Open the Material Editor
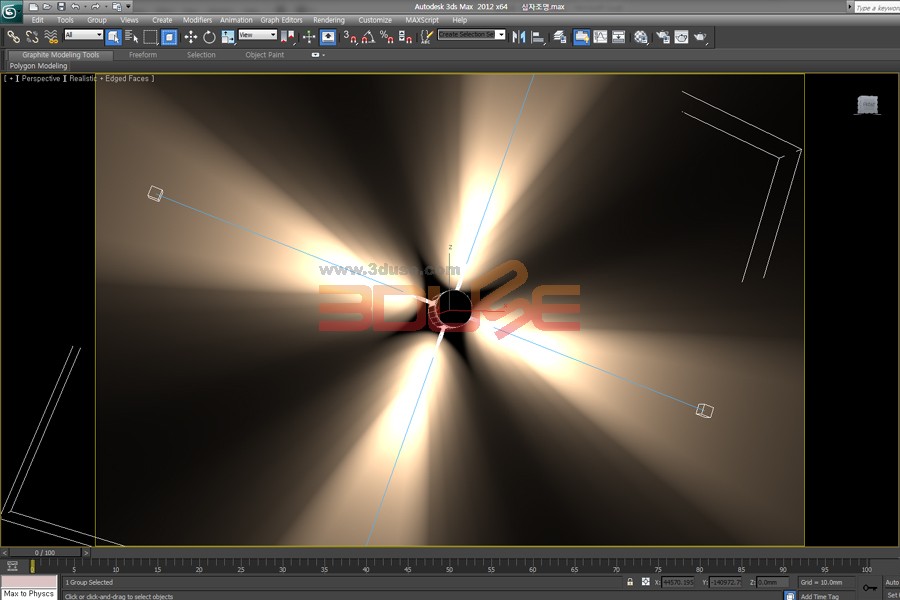The width and height of the screenshot is (900, 600). [x=641, y=37]
